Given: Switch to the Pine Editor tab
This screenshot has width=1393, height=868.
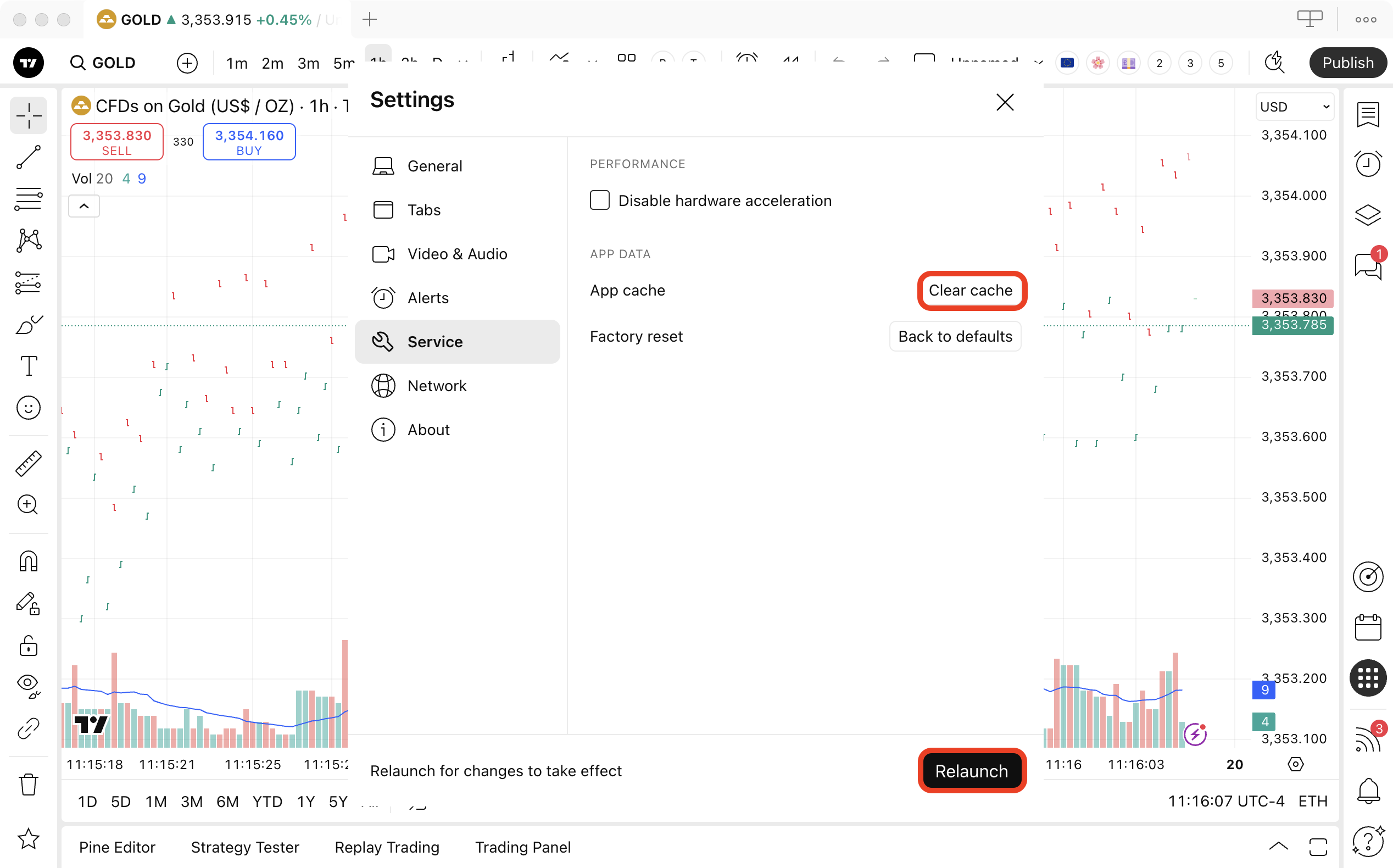Looking at the screenshot, I should (x=117, y=847).
